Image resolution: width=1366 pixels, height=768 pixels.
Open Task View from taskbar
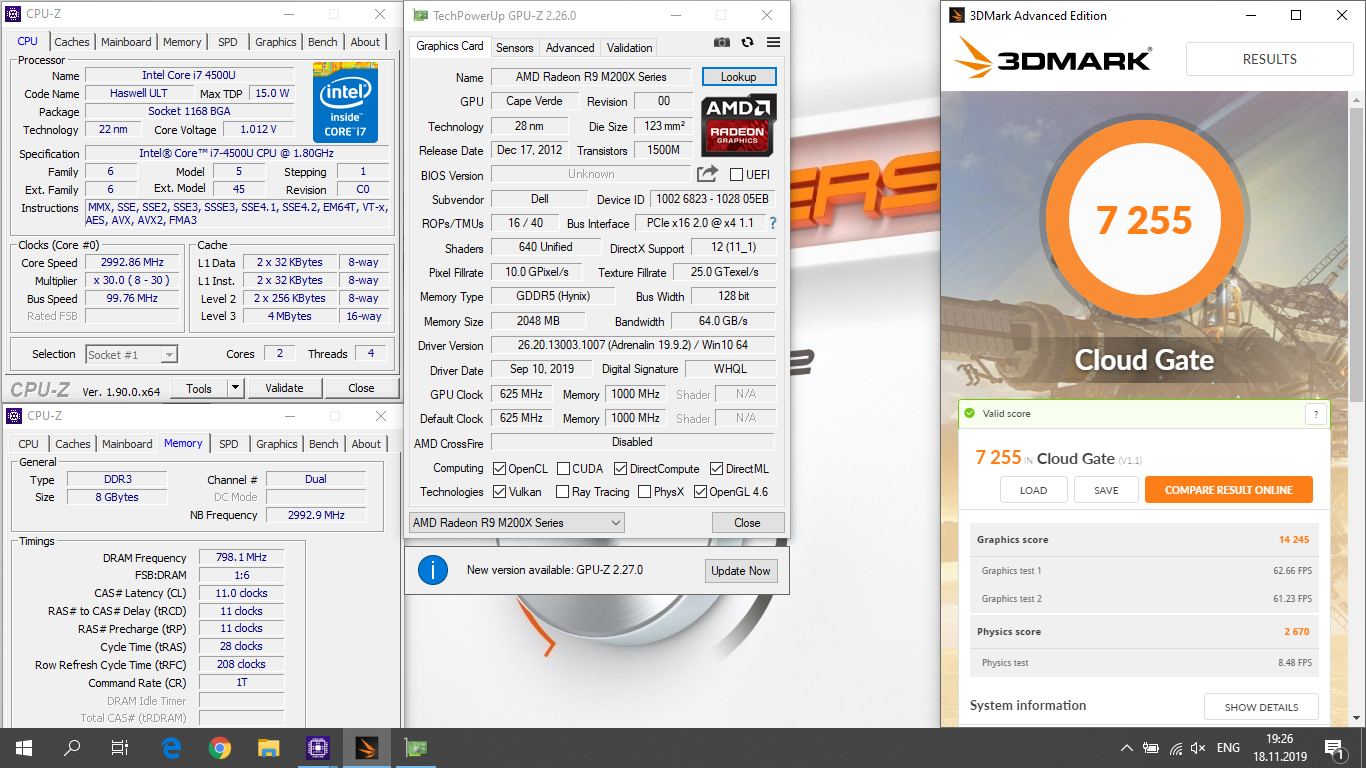(120, 748)
